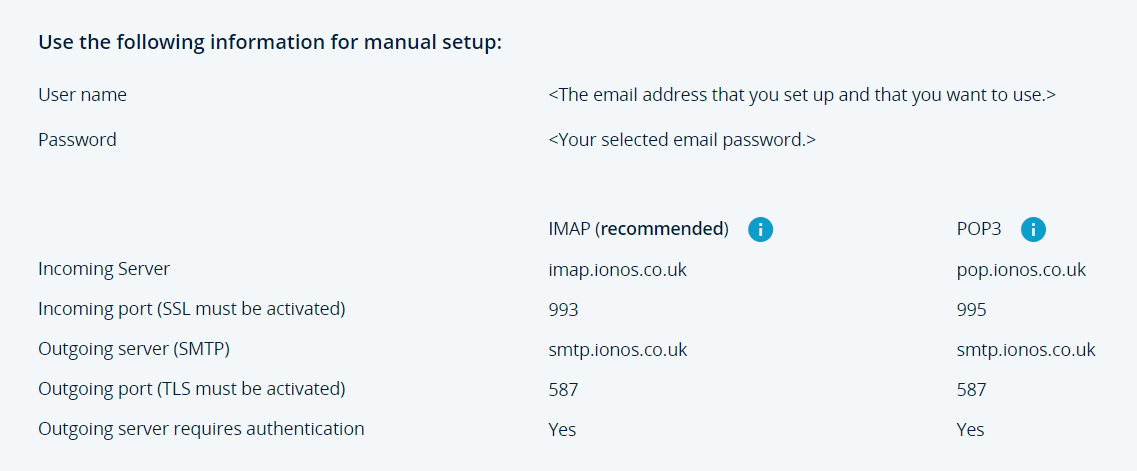
Task: Click the email address placeholder text
Action: pyautogui.click(x=802, y=95)
